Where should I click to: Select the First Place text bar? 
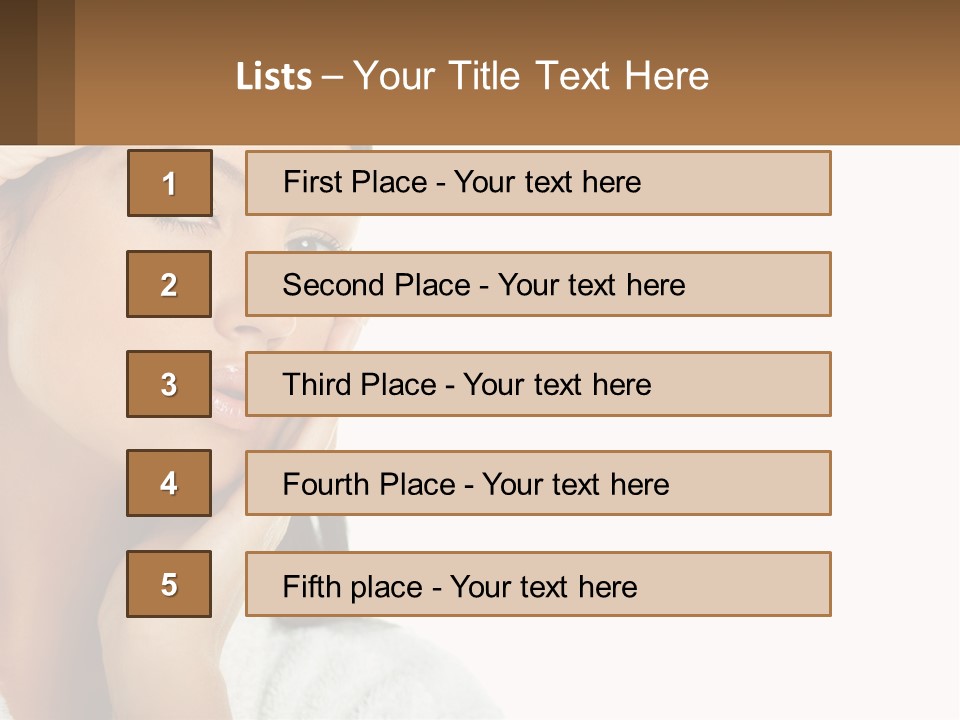538,183
